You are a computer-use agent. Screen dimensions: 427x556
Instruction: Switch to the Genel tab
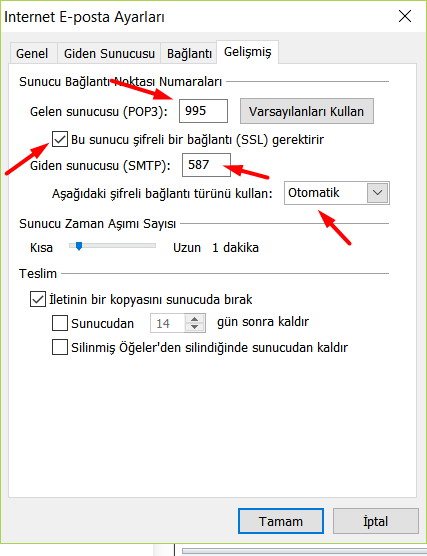(x=32, y=54)
